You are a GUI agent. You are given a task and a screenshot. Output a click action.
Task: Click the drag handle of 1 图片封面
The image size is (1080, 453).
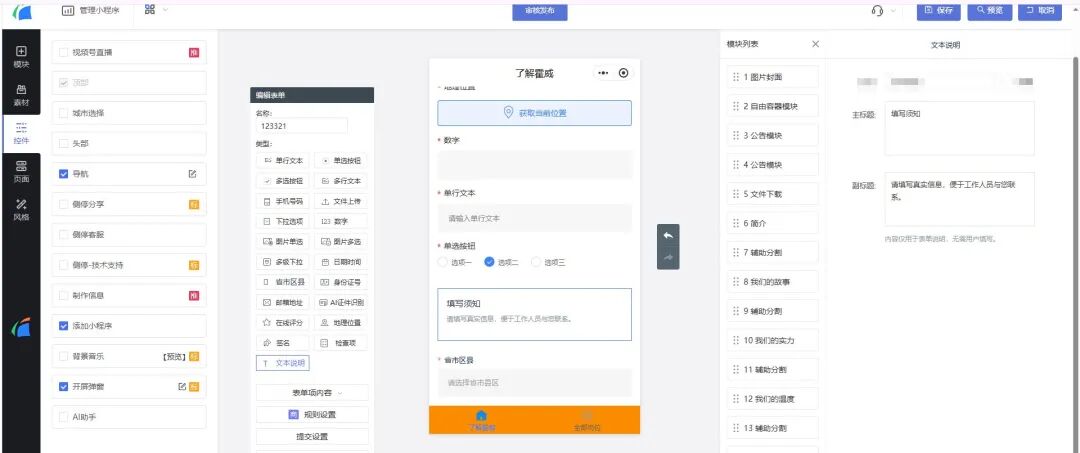(x=736, y=77)
